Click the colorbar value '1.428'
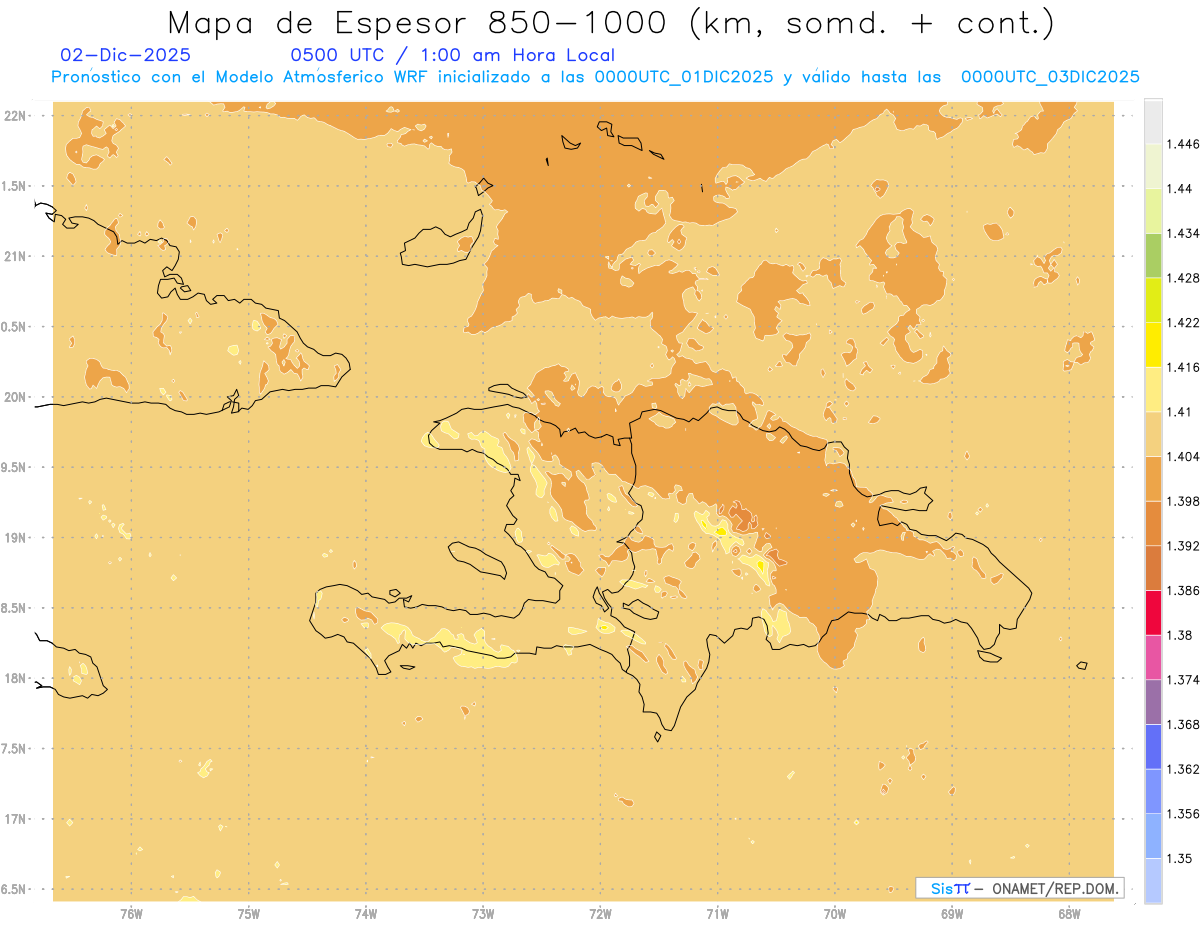Image resolution: width=1200 pixels, height=927 pixels. click(x=1183, y=278)
